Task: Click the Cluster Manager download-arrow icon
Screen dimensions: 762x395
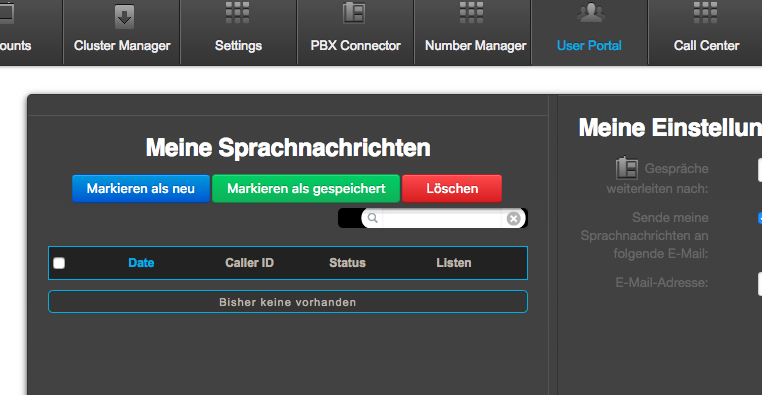Action: (x=124, y=17)
